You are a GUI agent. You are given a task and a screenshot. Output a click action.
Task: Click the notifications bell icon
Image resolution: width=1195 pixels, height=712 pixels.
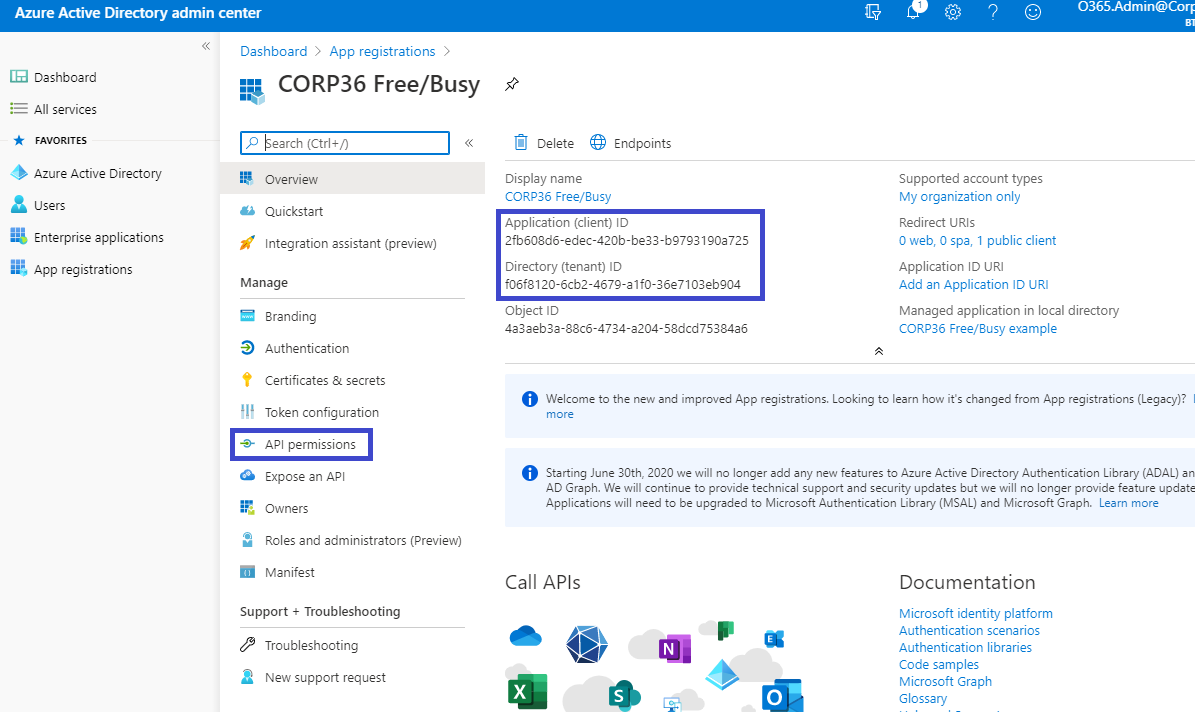913,13
